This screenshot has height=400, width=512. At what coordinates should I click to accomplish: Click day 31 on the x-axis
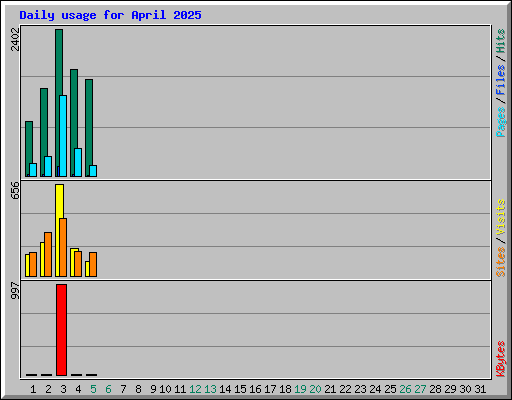[480, 389]
